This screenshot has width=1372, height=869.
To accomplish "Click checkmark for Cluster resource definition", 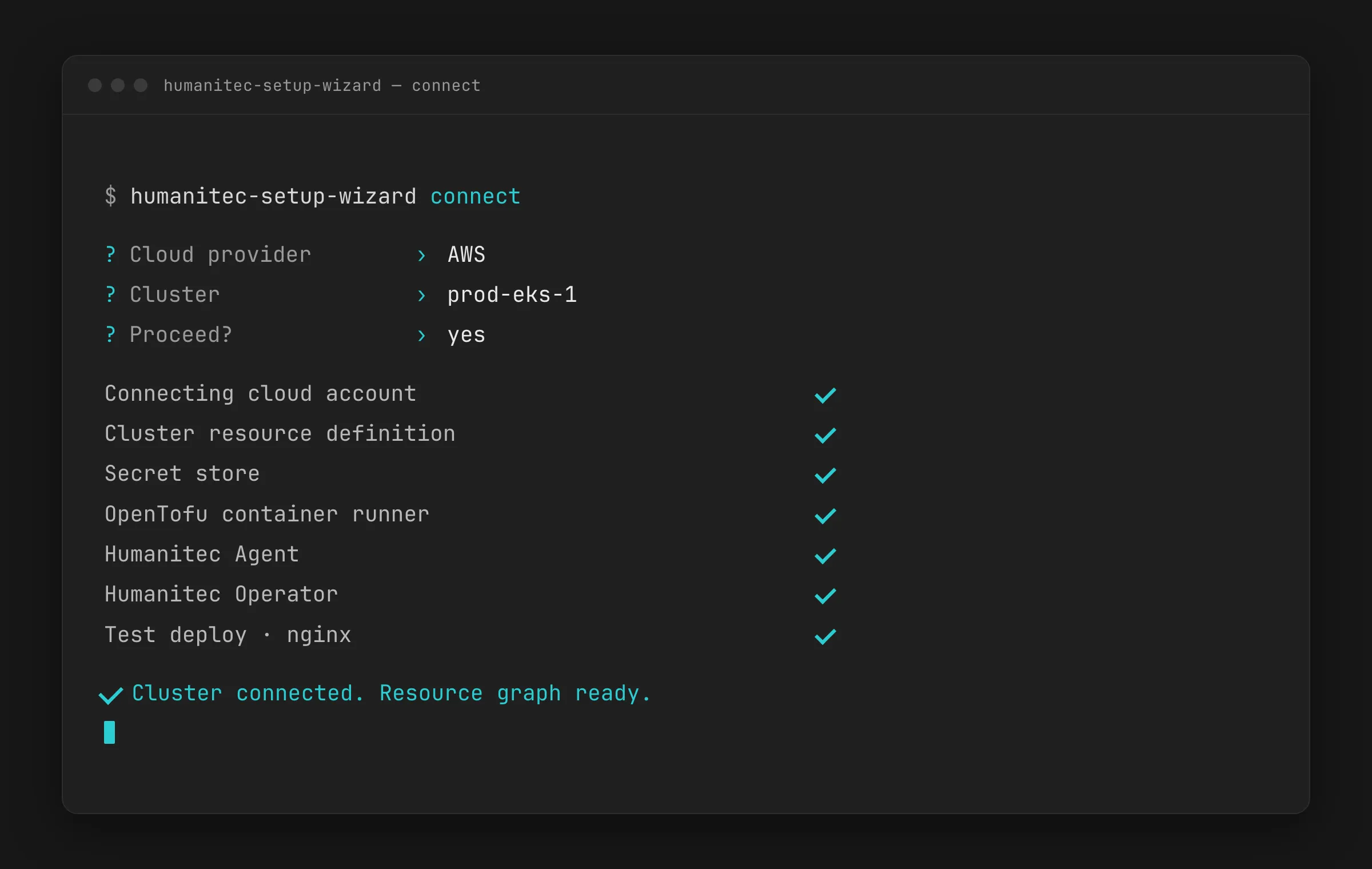I will 825,435.
